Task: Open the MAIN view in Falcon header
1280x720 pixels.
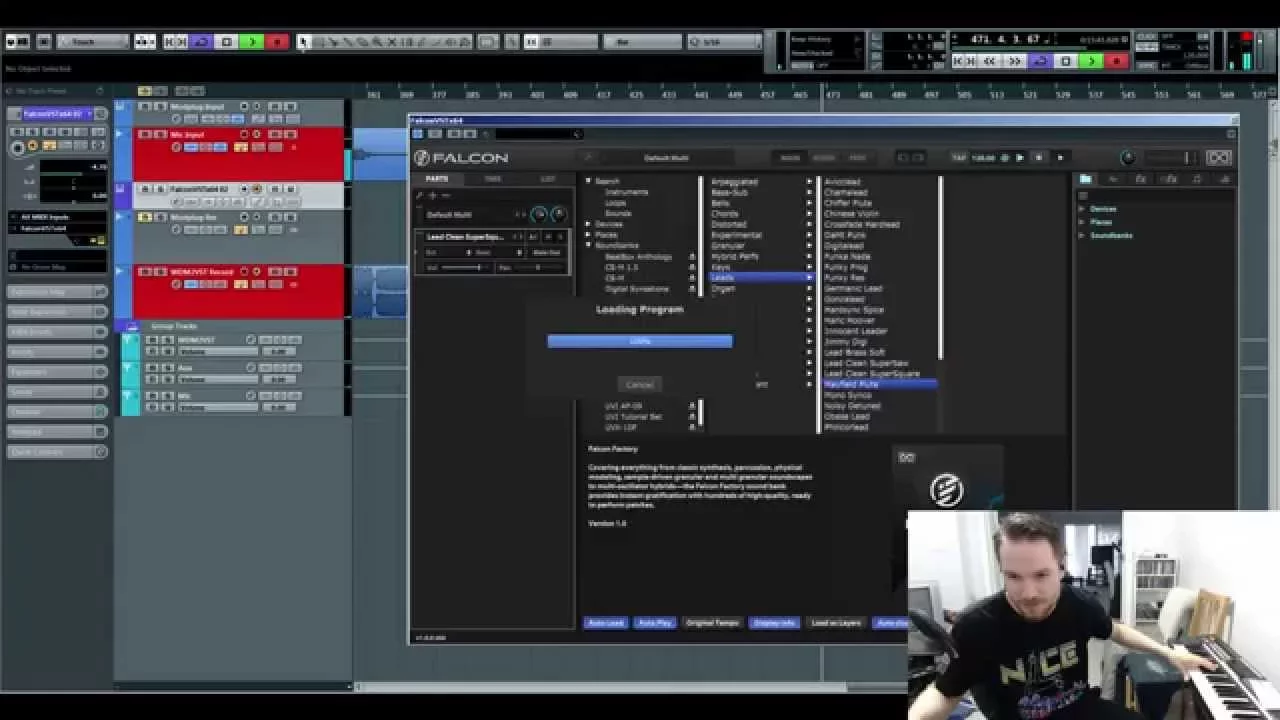Action: (x=790, y=158)
